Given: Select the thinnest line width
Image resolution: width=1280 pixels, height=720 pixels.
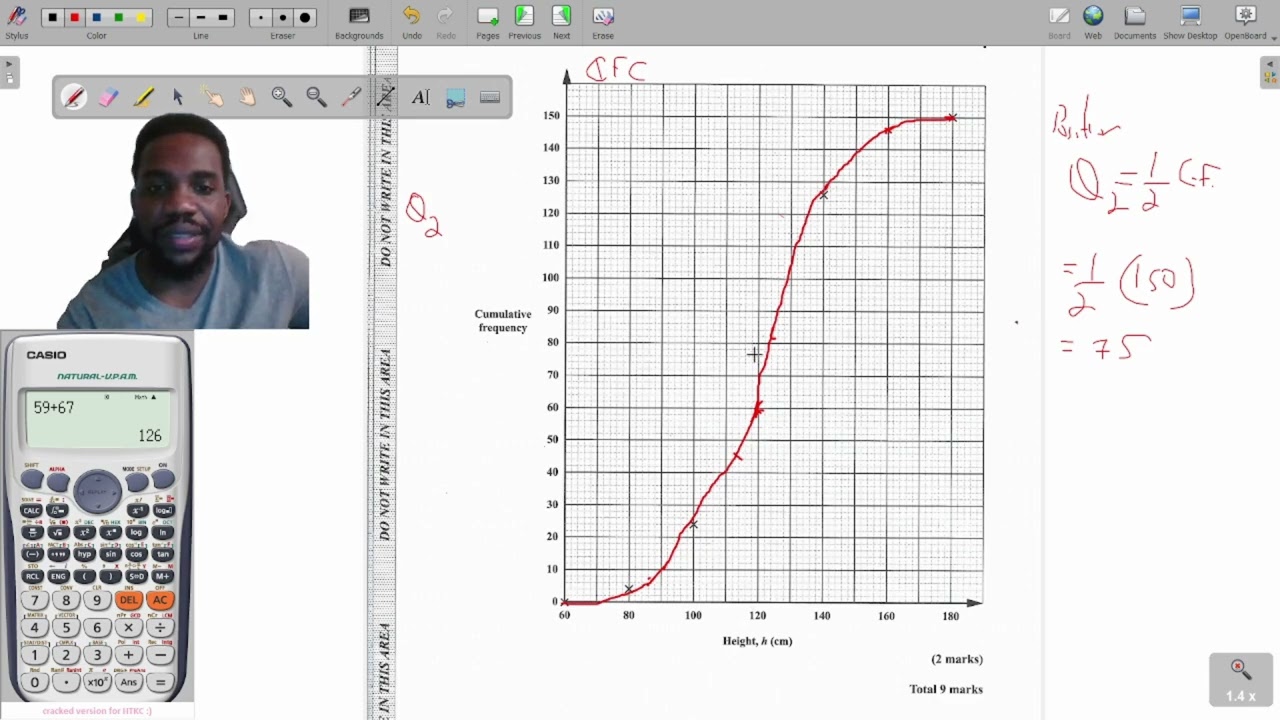Looking at the screenshot, I should (178, 18).
